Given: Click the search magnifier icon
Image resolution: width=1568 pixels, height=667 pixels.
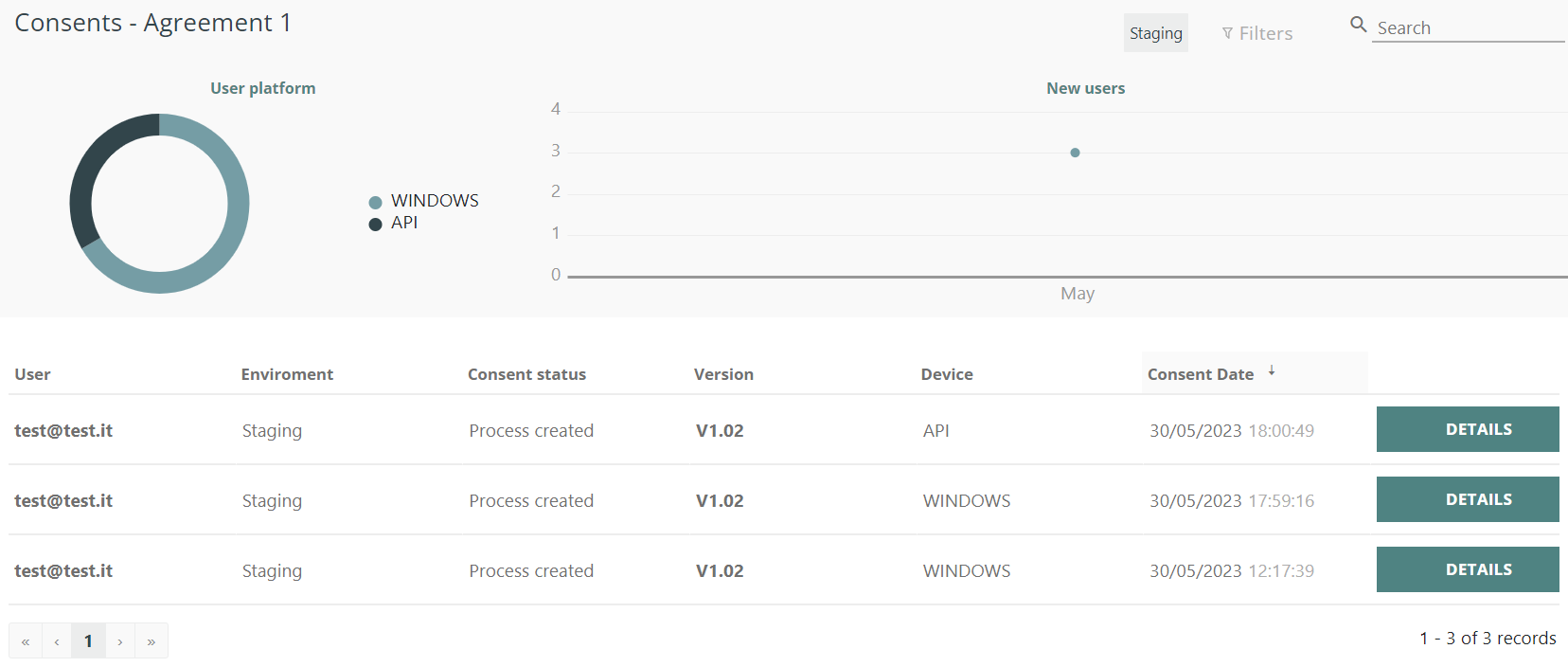Looking at the screenshot, I should (x=1358, y=25).
